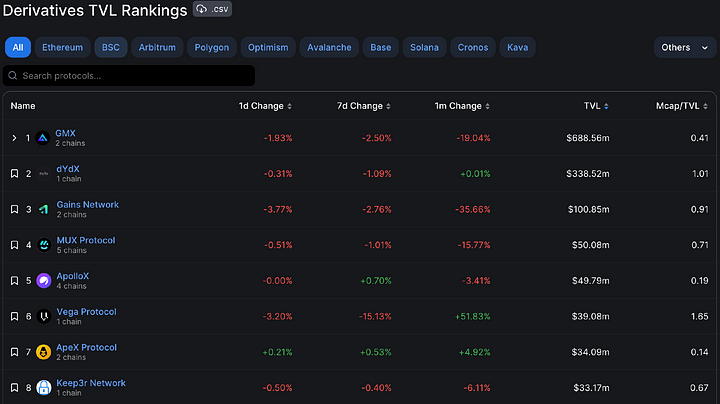Click the MUX Protocol logo icon

44,245
